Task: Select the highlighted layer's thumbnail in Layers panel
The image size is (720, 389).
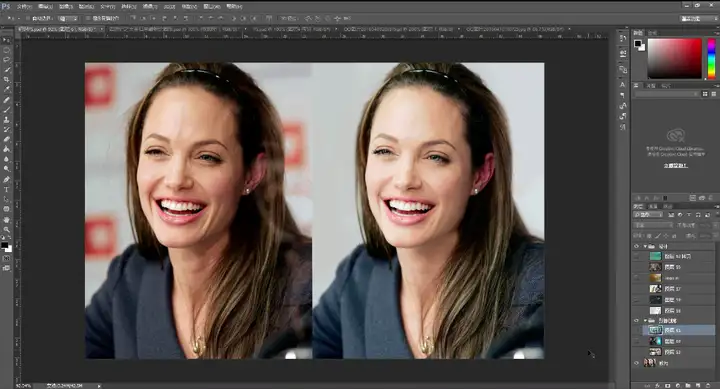Action: pyautogui.click(x=655, y=330)
